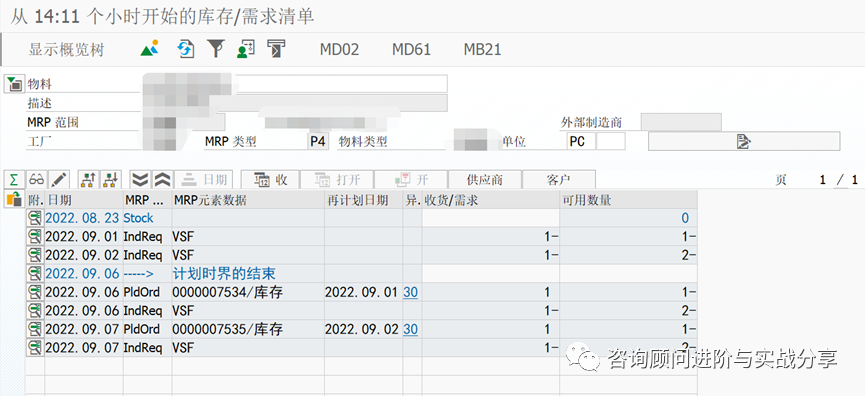Click the pencil change element icon
The height and width of the screenshot is (396, 865).
coord(59,179)
